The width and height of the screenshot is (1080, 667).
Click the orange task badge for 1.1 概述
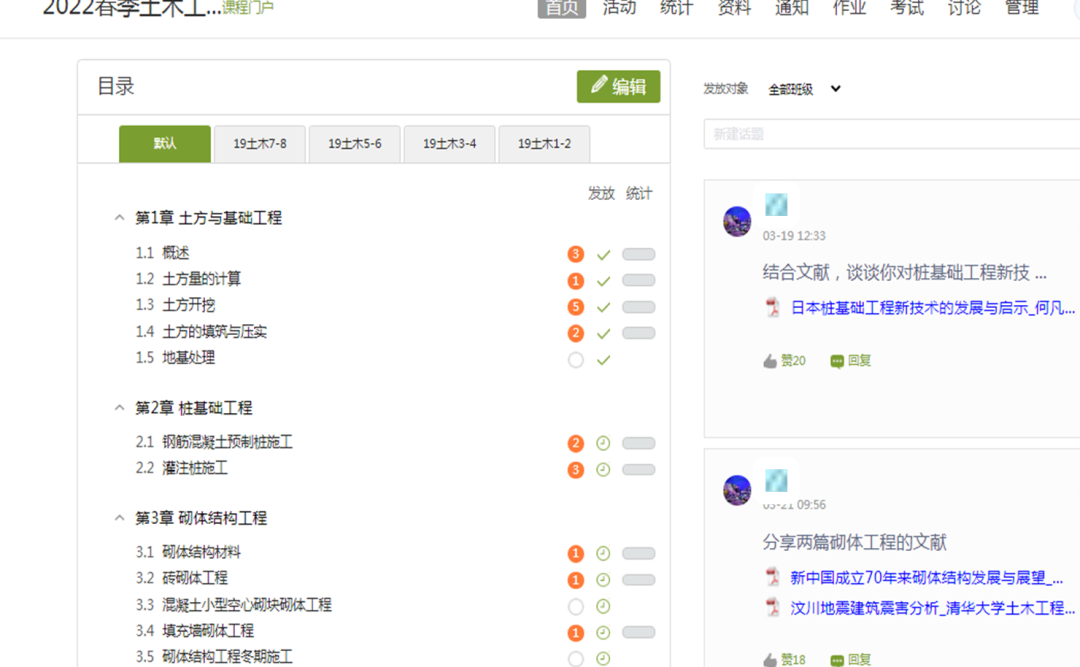point(575,254)
